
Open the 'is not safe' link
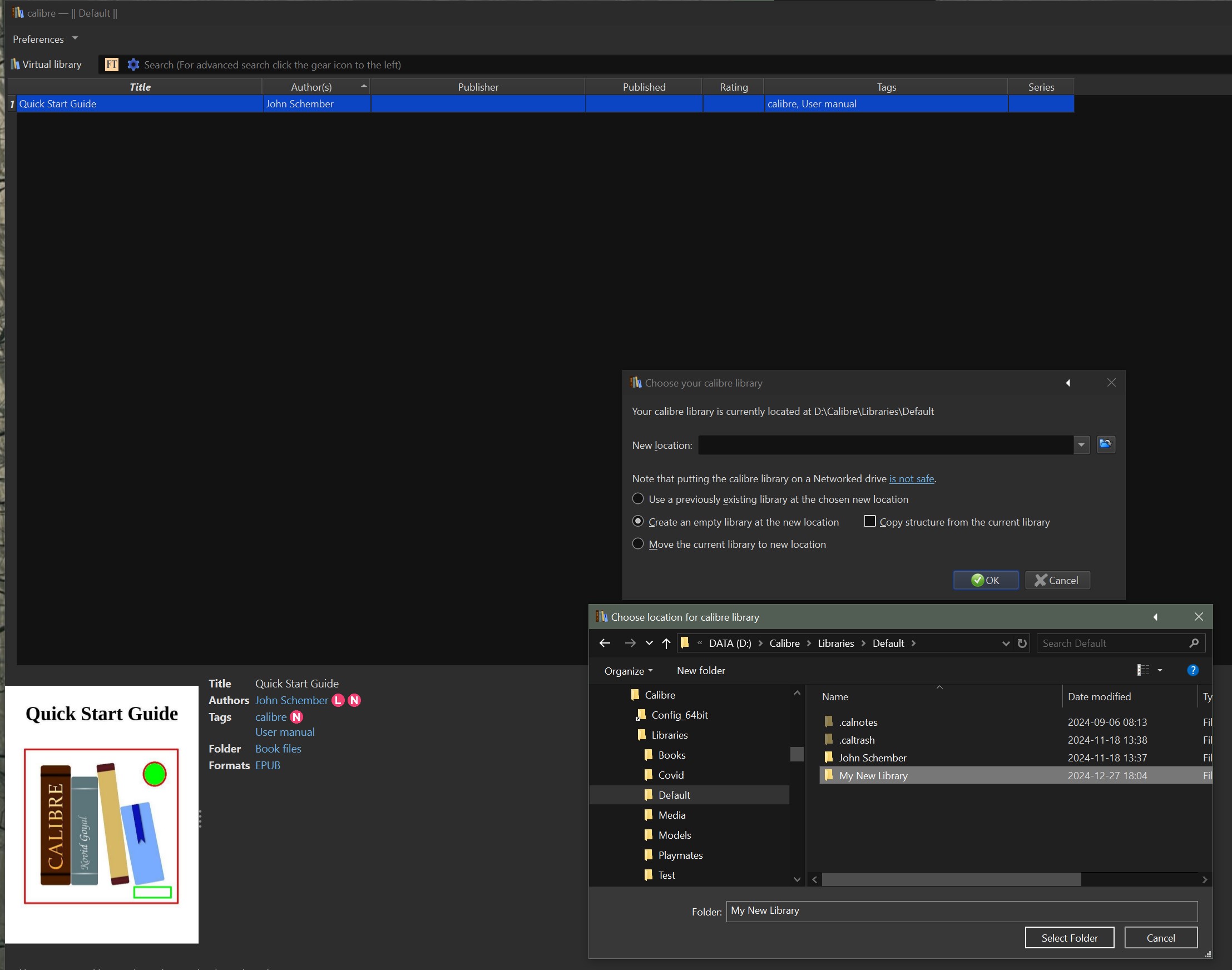point(911,479)
